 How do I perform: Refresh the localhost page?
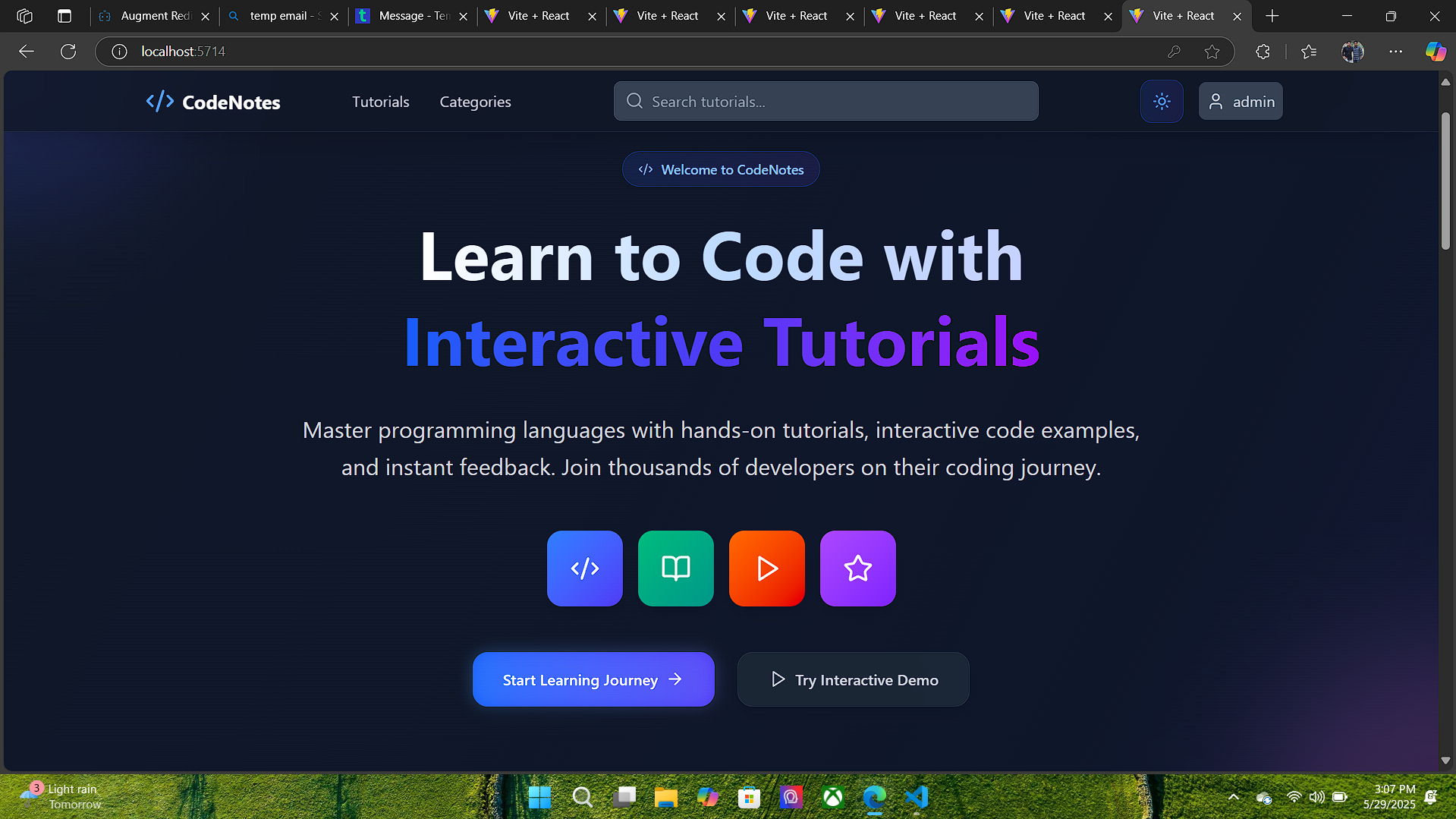(x=68, y=52)
